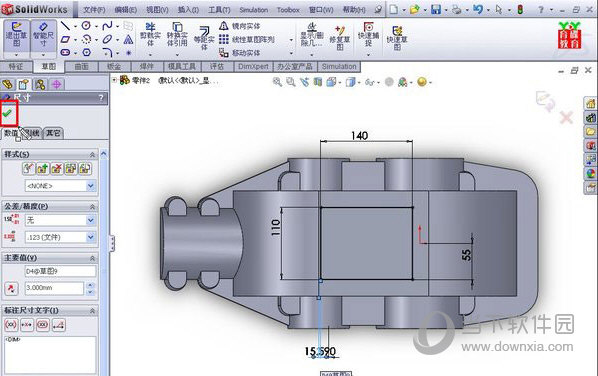Image resolution: width=598 pixels, height=376 pixels.
Task: Click the <DIM> dimension text box
Action: (x=50, y=355)
